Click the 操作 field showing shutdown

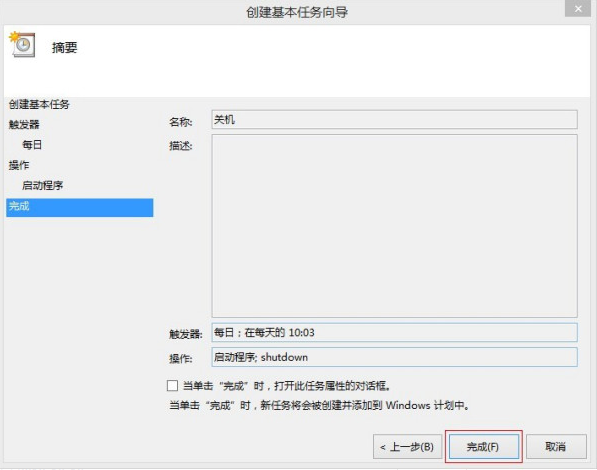click(394, 357)
